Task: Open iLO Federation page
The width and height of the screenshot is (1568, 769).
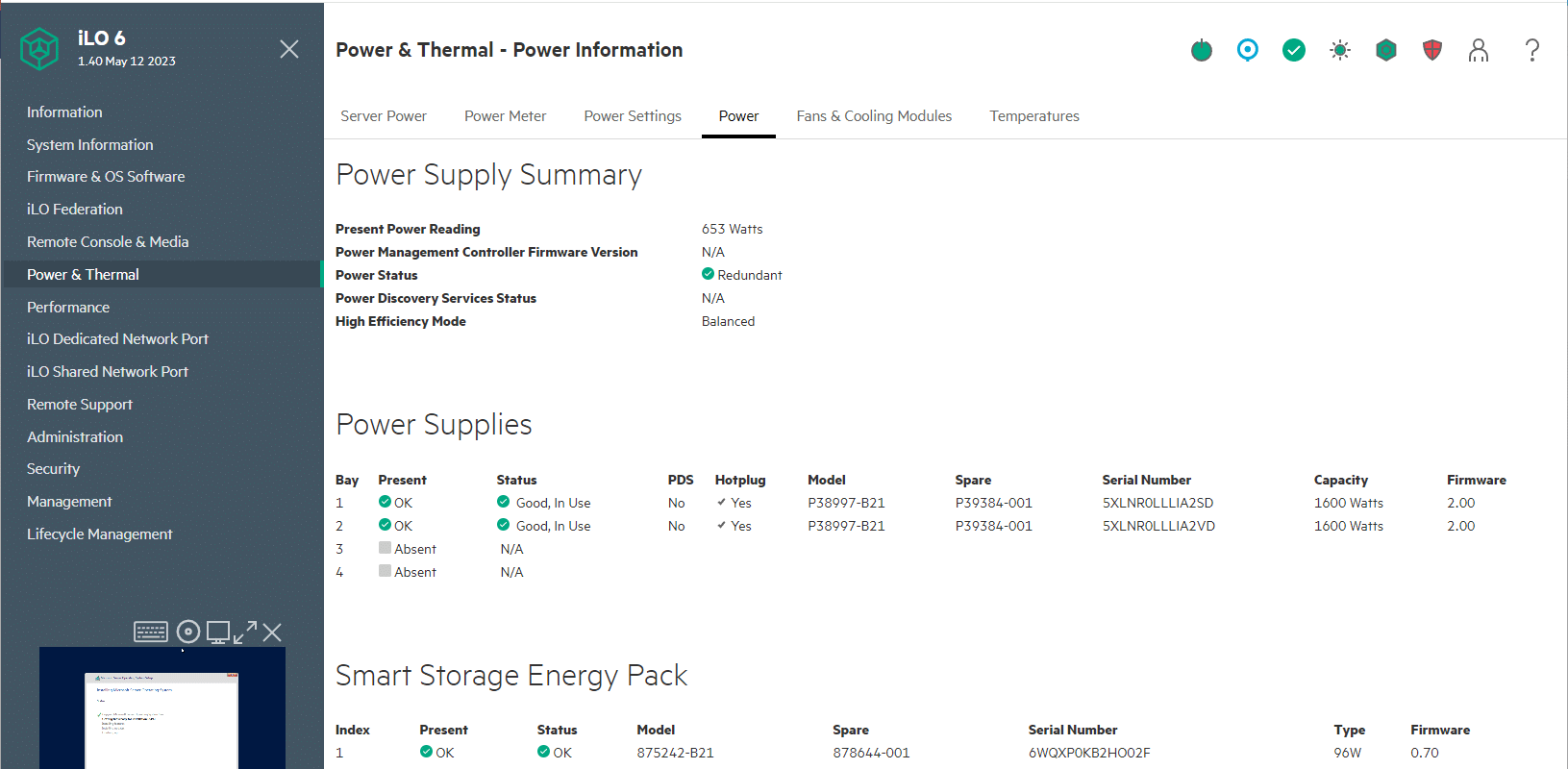Action: pyautogui.click(x=75, y=210)
